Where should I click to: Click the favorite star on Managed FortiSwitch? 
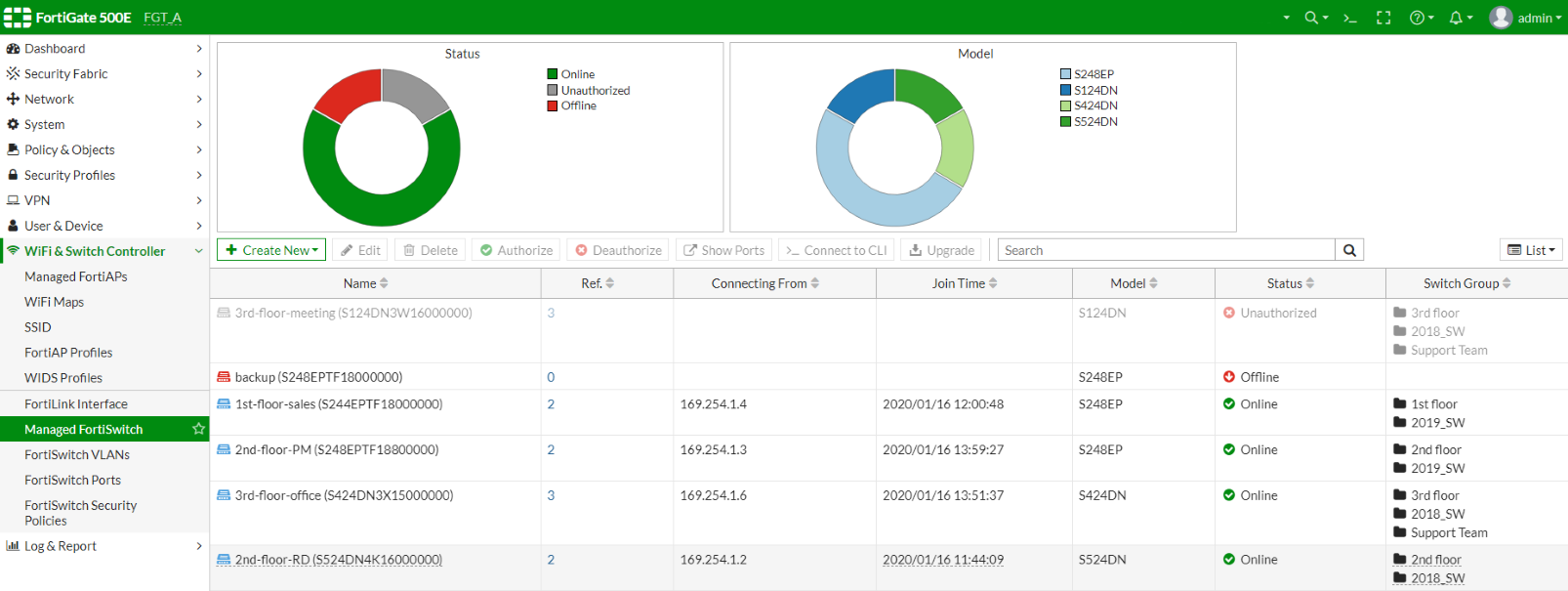[198, 429]
